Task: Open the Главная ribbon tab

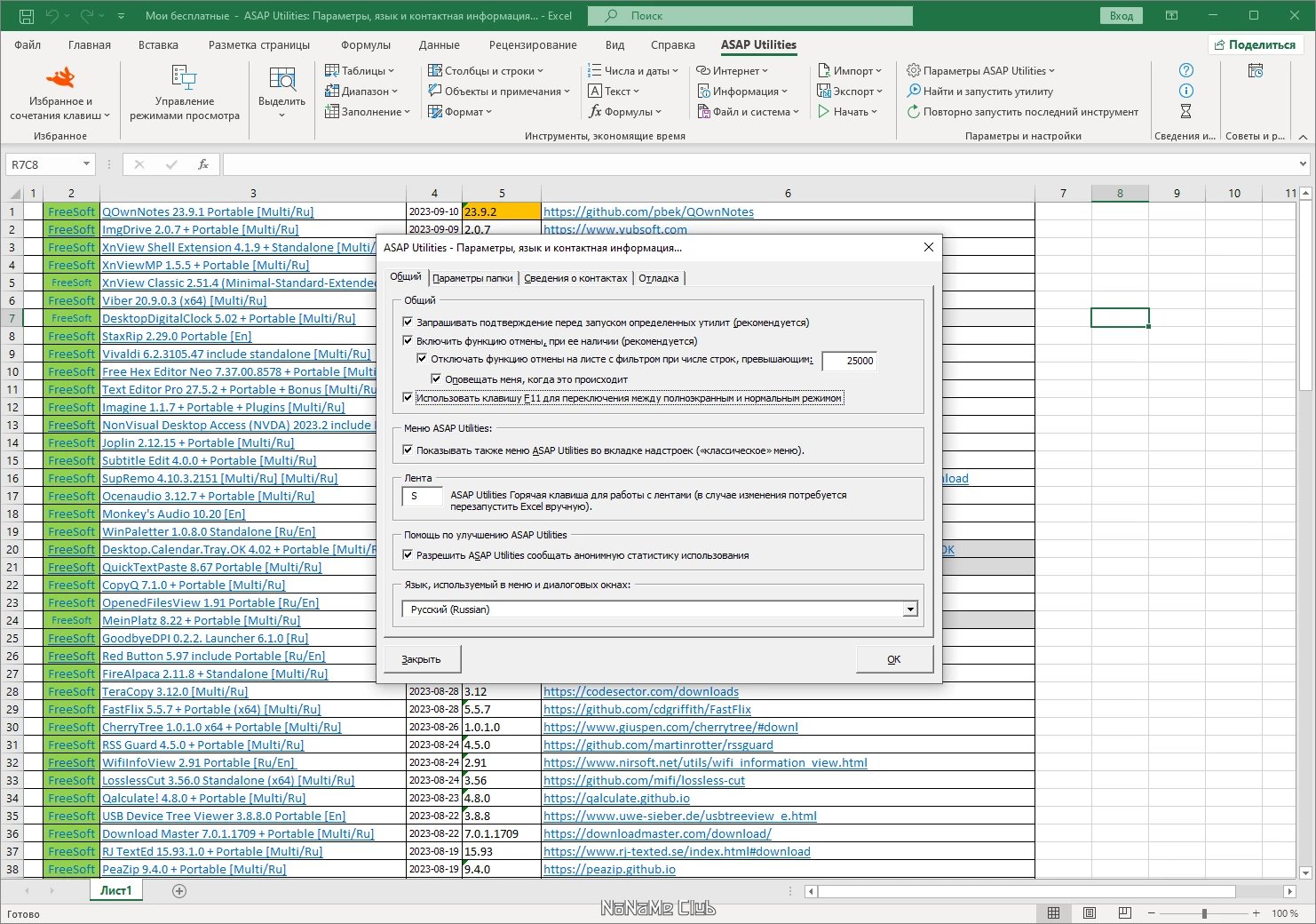Action: tap(90, 45)
